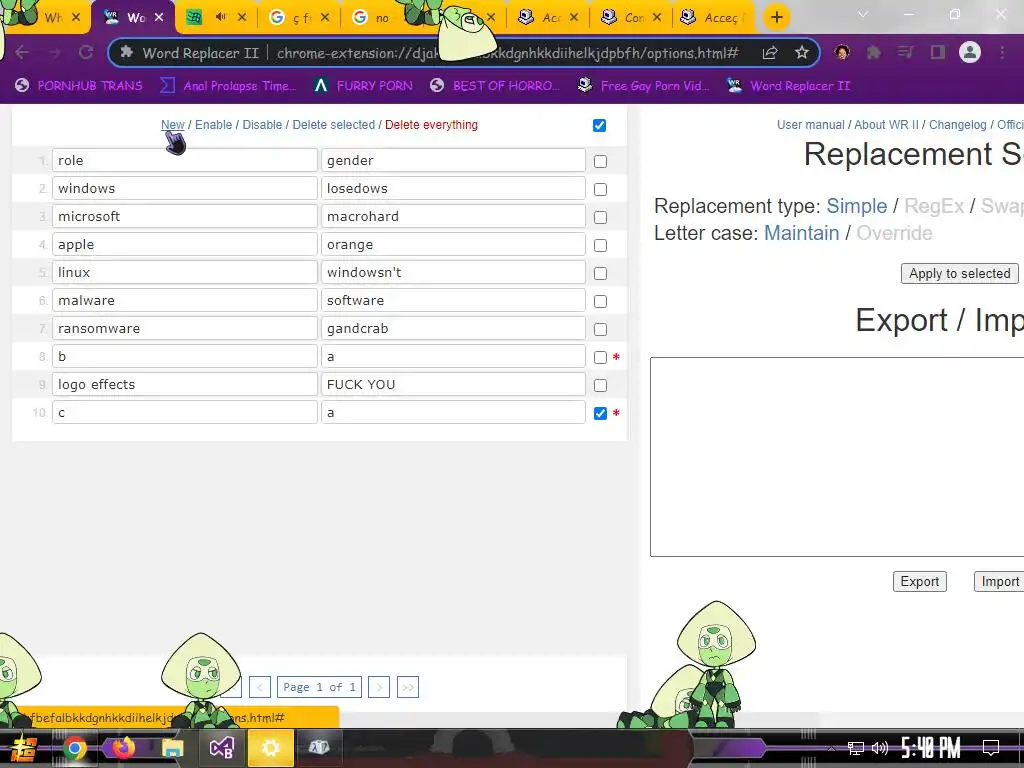Click the Enable link
1024x768 pixels.
(x=214, y=125)
